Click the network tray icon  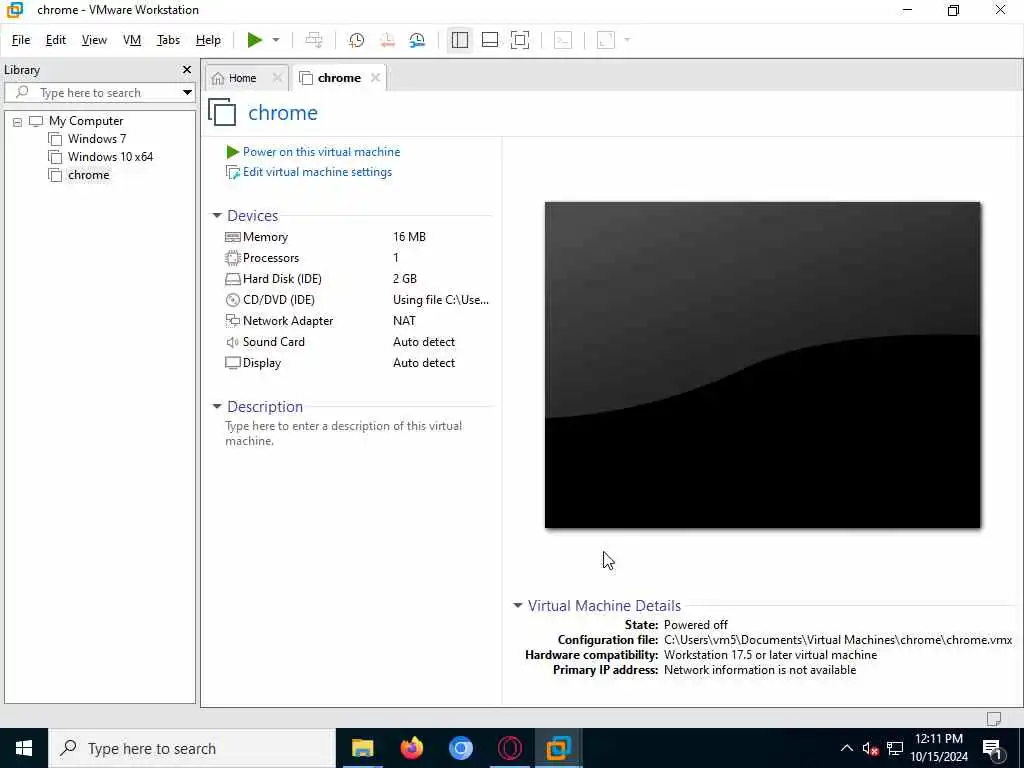pyautogui.click(x=895, y=748)
